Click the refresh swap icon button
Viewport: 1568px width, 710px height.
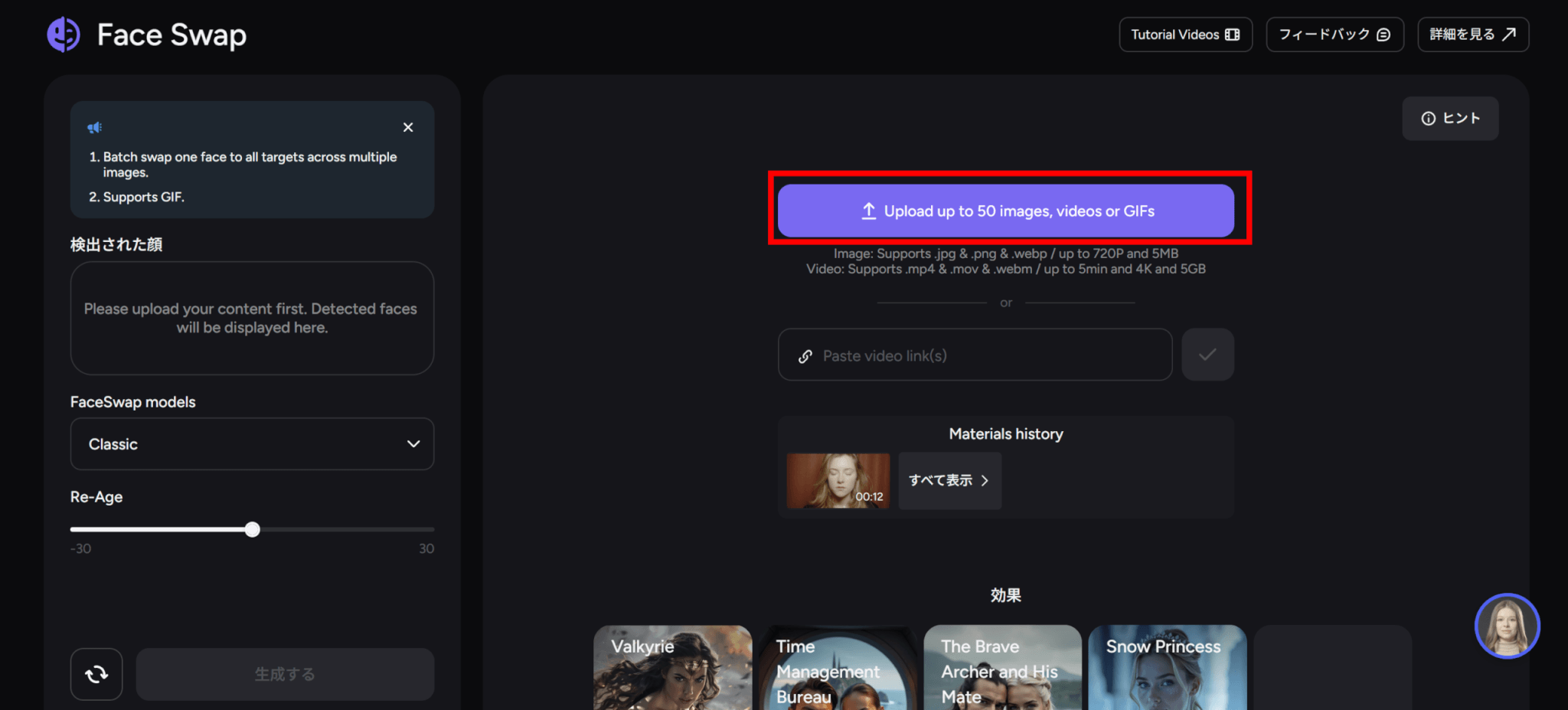click(x=96, y=674)
